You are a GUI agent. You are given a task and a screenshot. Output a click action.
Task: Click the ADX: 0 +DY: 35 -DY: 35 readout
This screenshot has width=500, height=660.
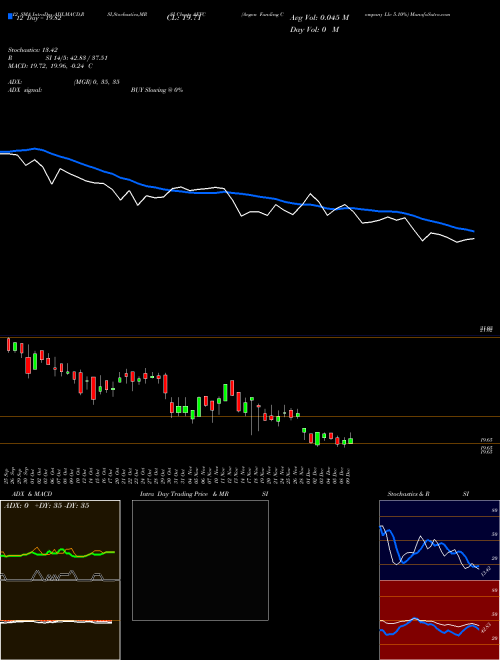coord(47,506)
